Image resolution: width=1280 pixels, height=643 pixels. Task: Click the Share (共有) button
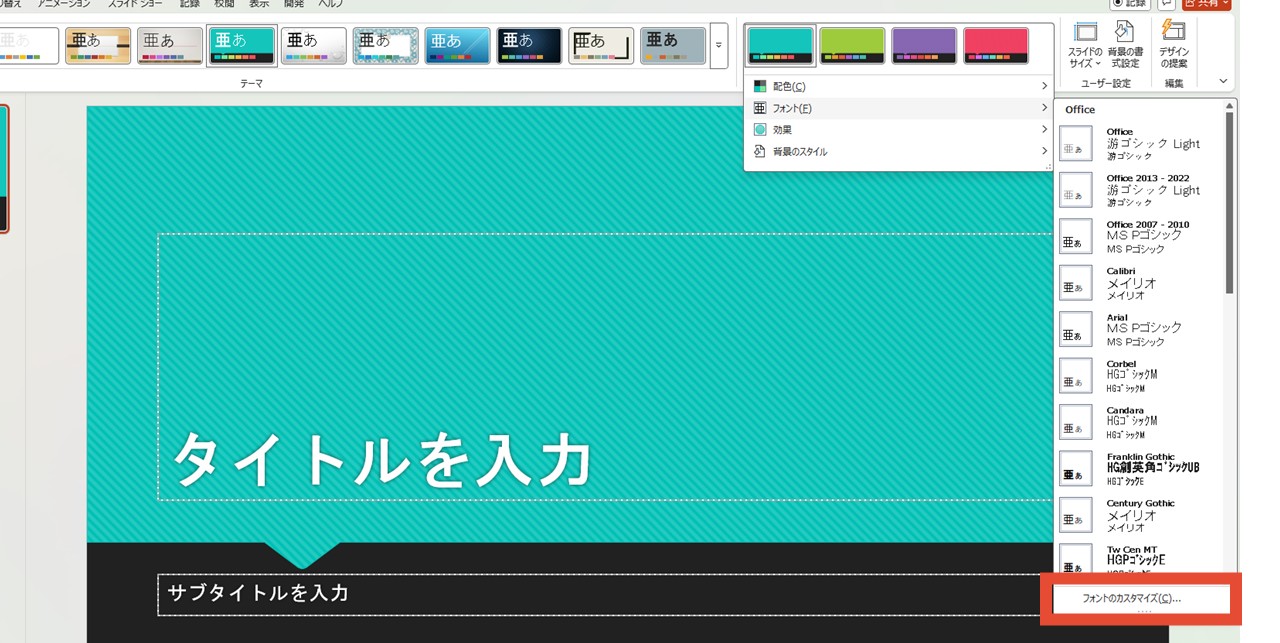(1206, 4)
